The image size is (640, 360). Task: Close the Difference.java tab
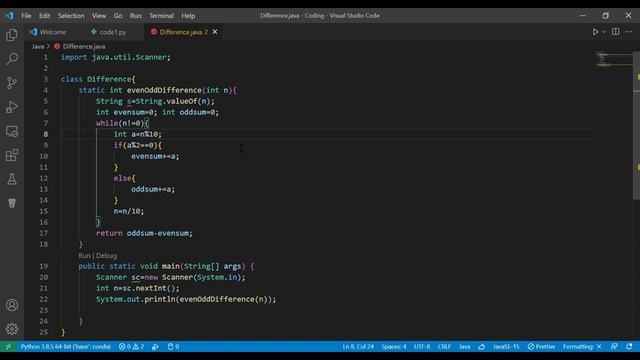[x=215, y=32]
